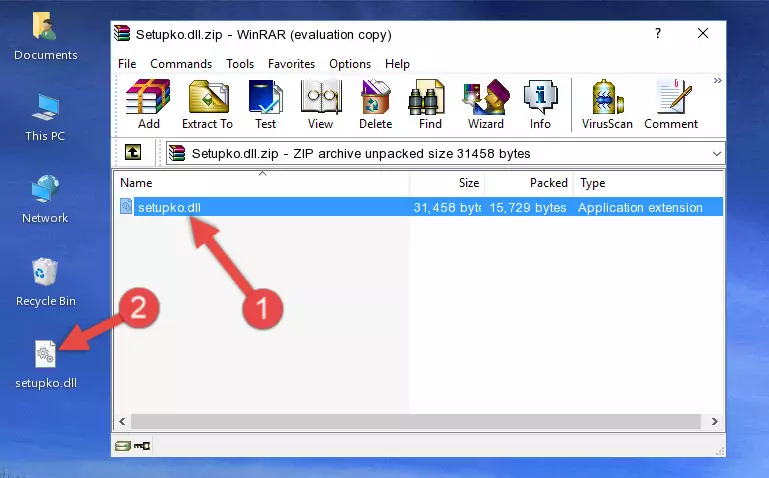Click the horizontal scrollbar right arrow
Viewport: 769px width, 478px height.
pyautogui.click(x=715, y=421)
